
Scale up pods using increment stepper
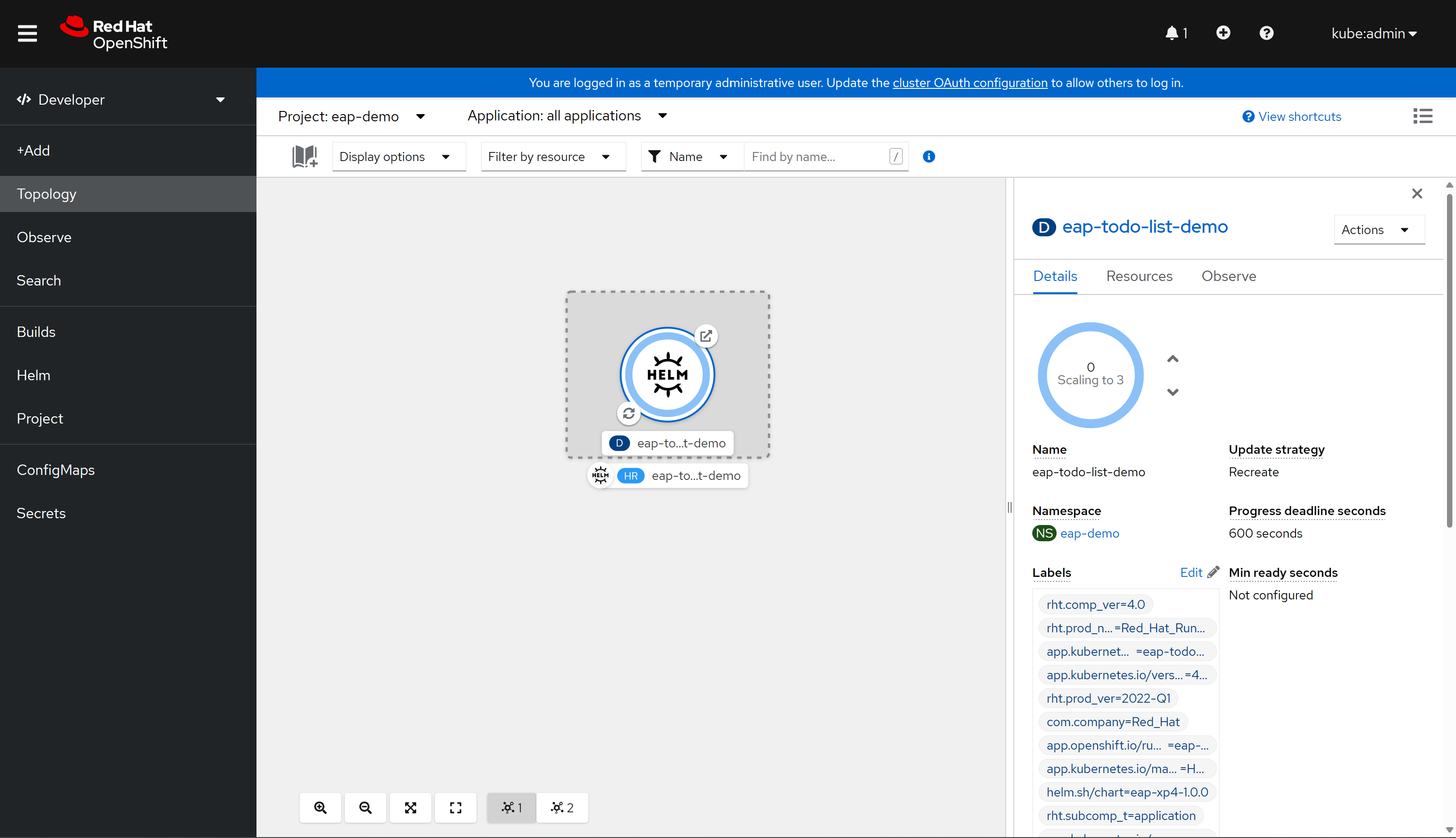pyautogui.click(x=1173, y=358)
